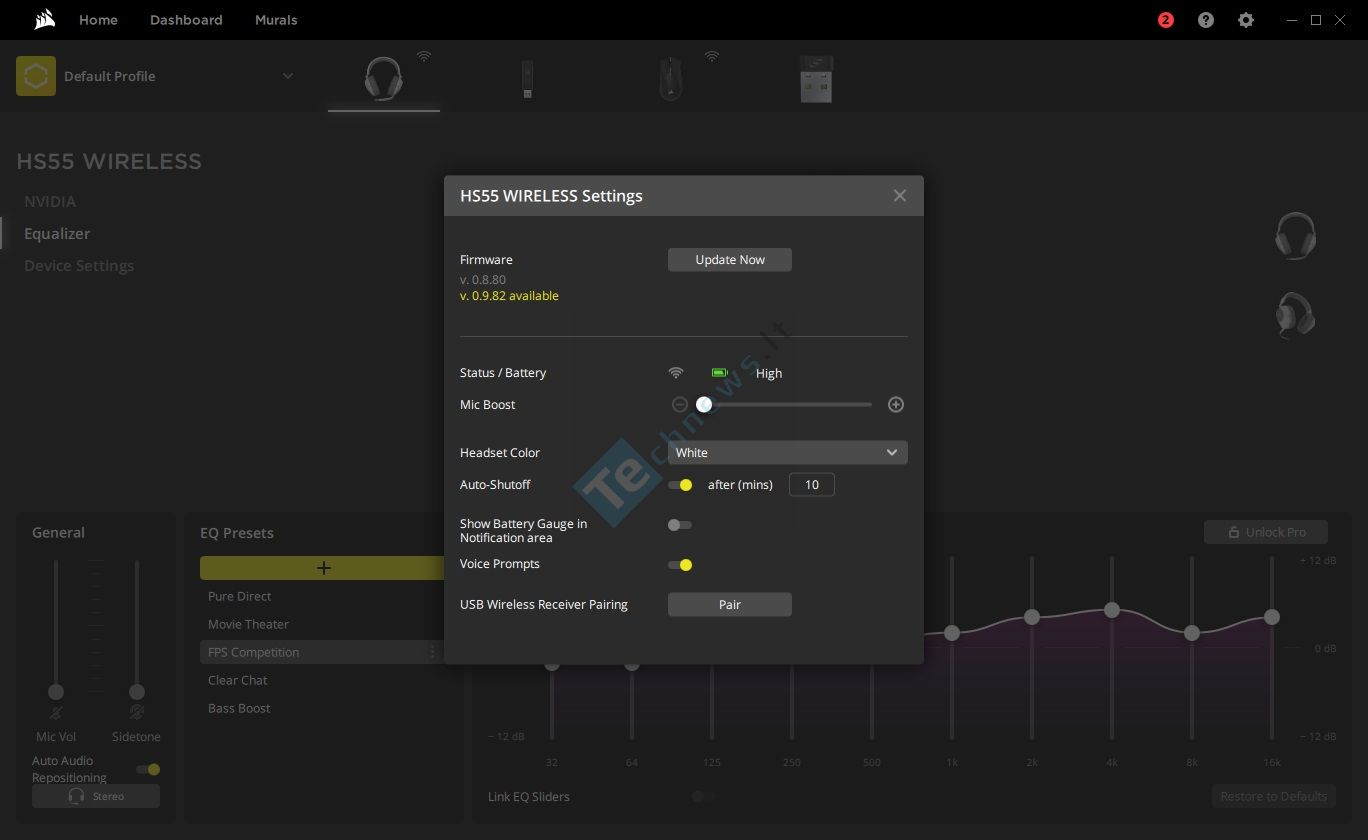The image size is (1368, 840).
Task: Open the Home tab
Action: [98, 20]
